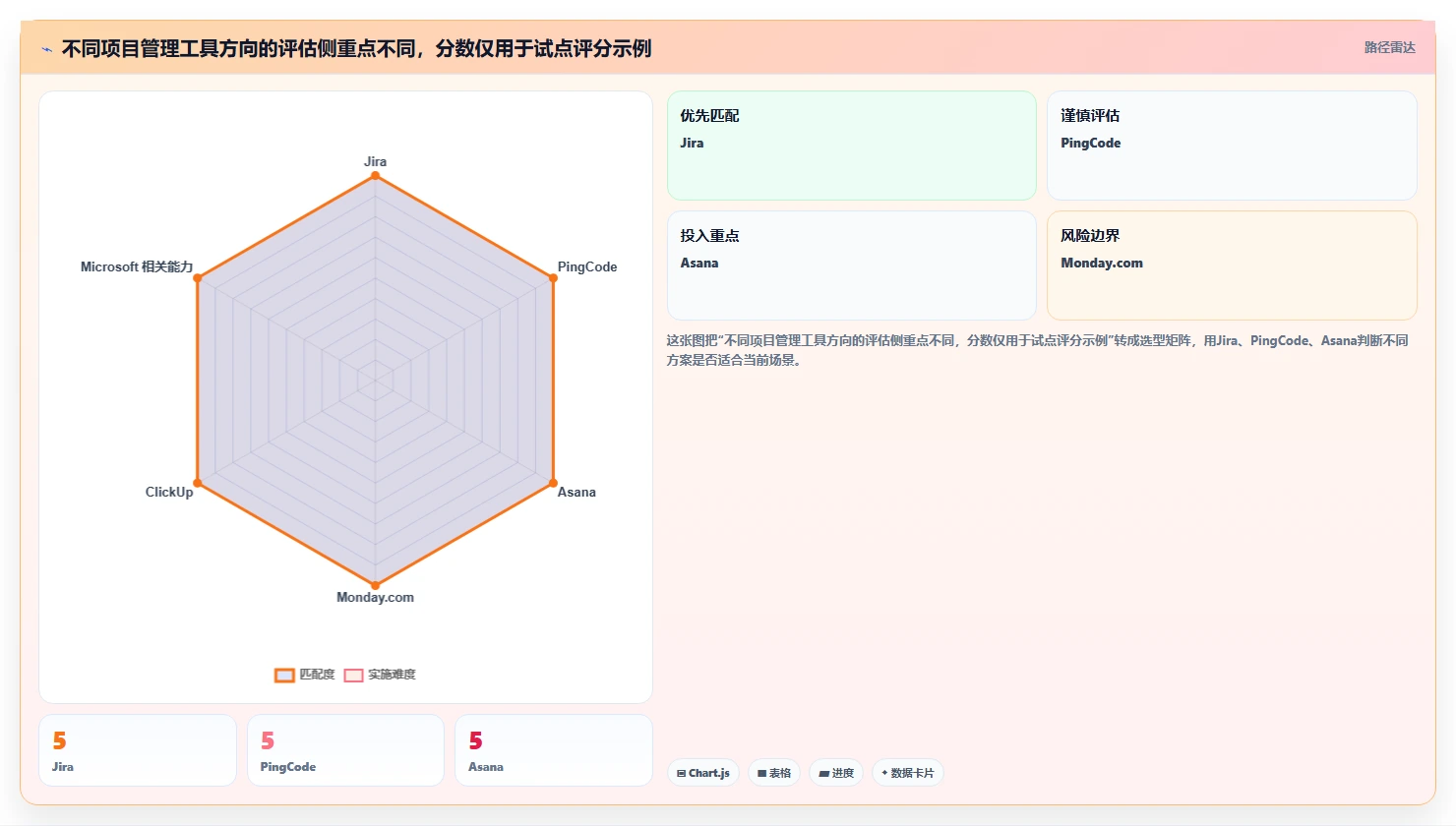Click the orange 匹配度 legend swatch
The width and height of the screenshot is (1456, 826).
[x=284, y=675]
